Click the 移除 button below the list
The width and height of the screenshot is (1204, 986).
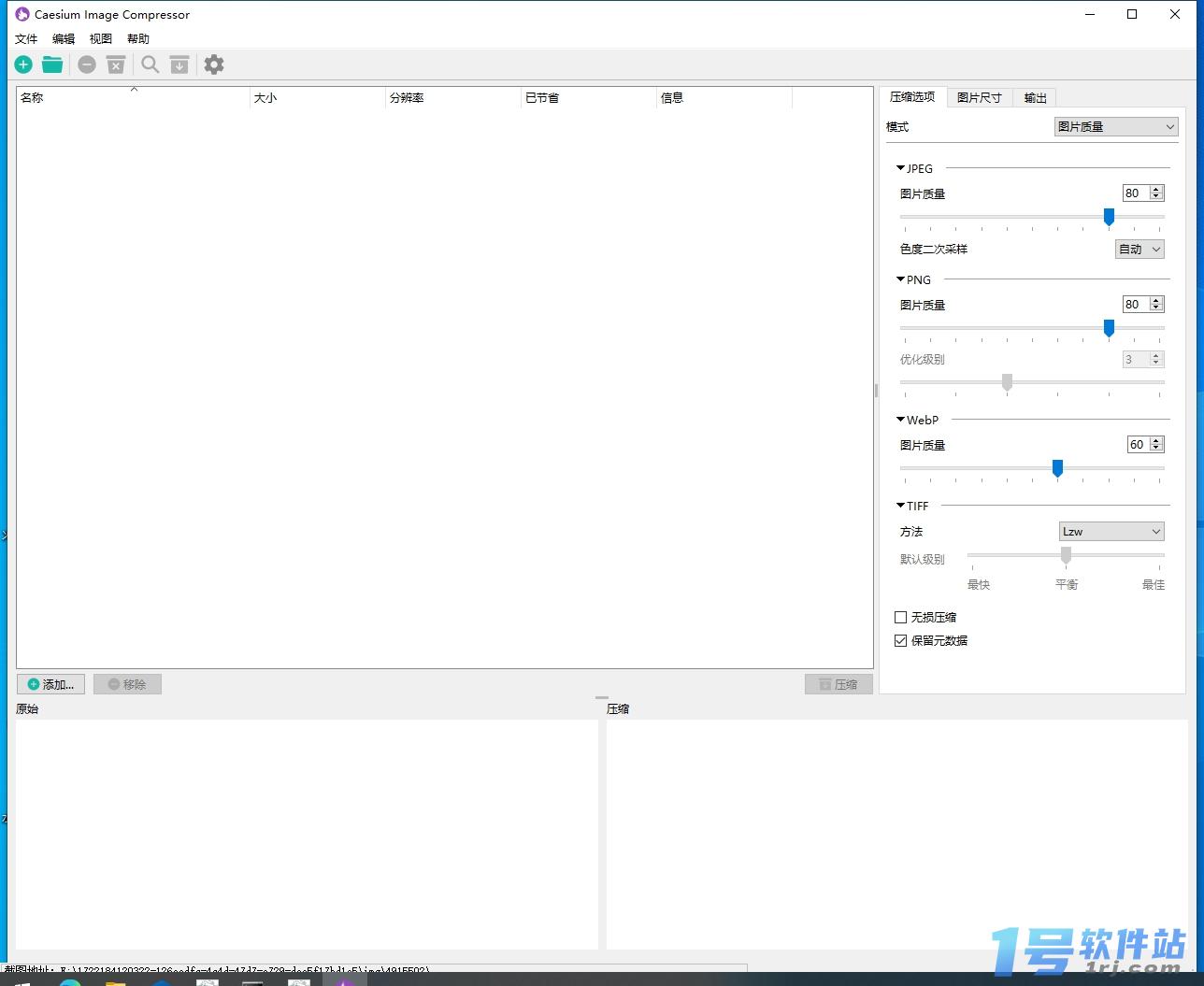127,684
